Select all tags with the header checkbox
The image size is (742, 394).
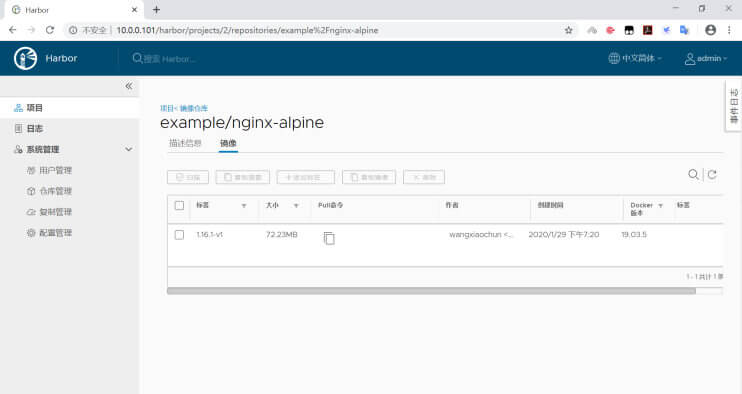(179, 205)
